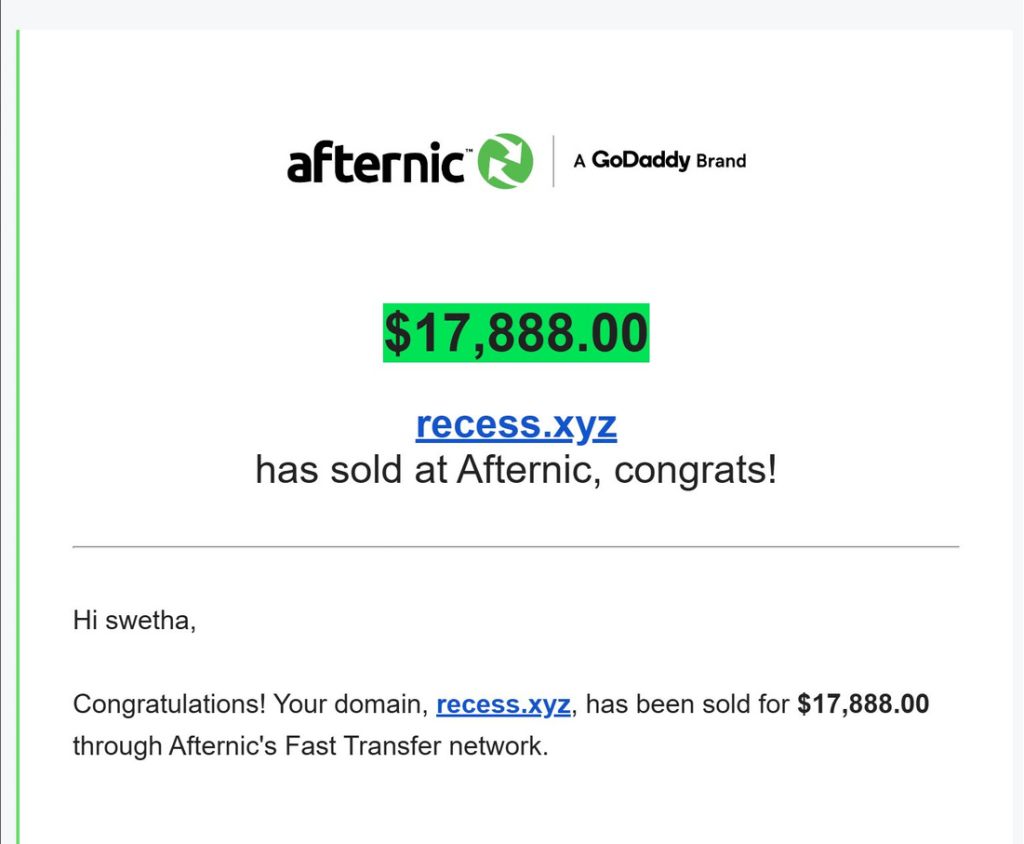Click the "has been sold for" text
The width and height of the screenshot is (1024, 844).
(x=688, y=704)
